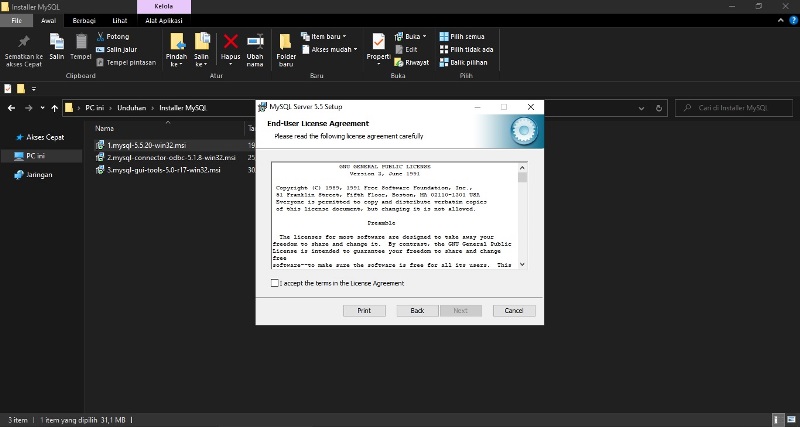This screenshot has width=800, height=427.
Task: Open the Alat Aplikasi tab
Action: 164,20
